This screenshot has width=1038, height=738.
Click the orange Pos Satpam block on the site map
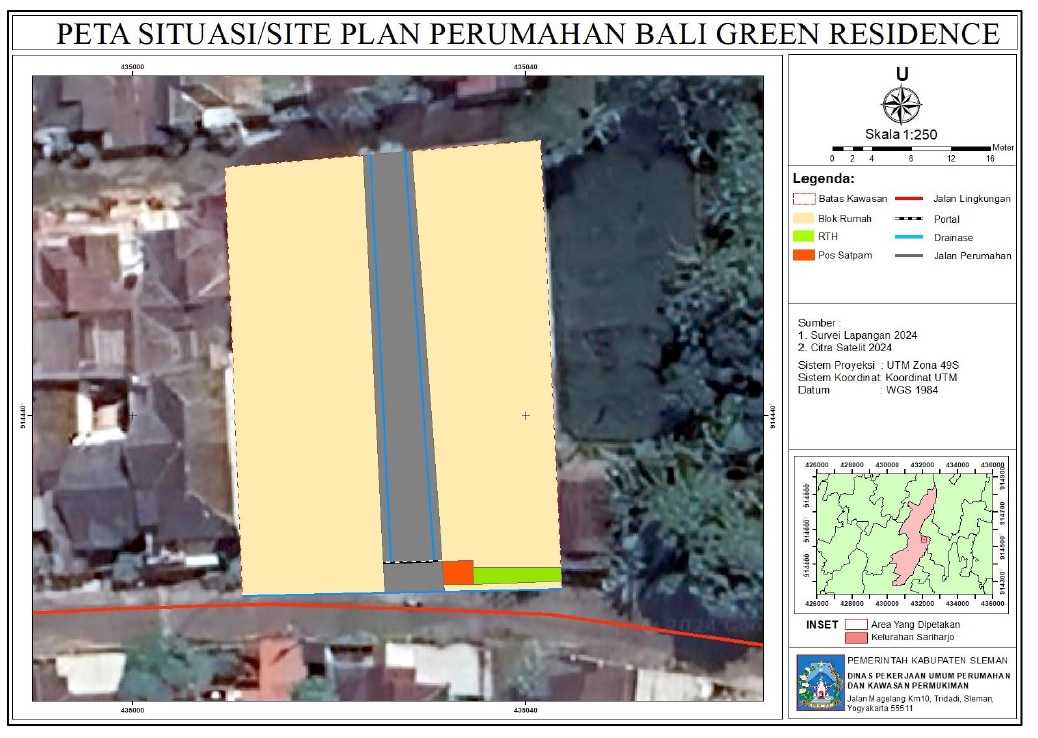pos(458,573)
